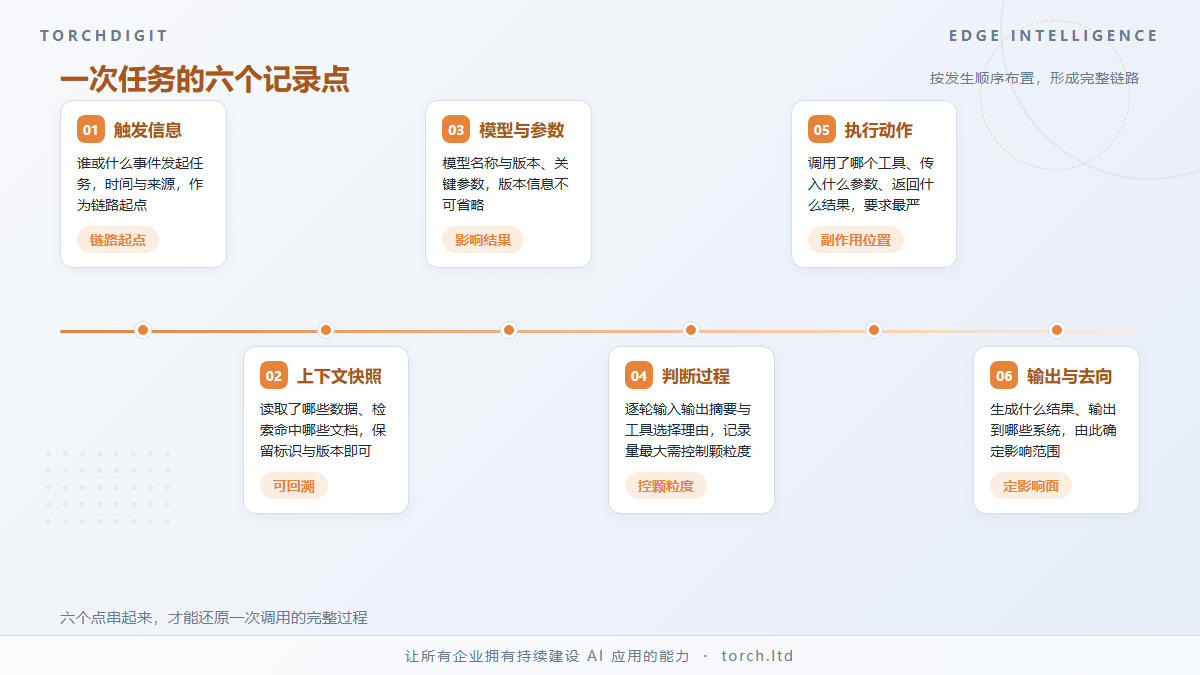Click the 触发信息 card heading

point(148,130)
